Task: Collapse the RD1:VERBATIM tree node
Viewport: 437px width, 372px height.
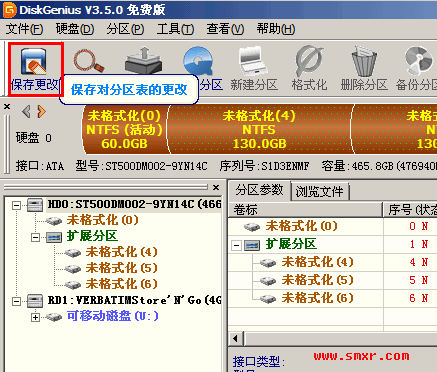Action: point(16,301)
